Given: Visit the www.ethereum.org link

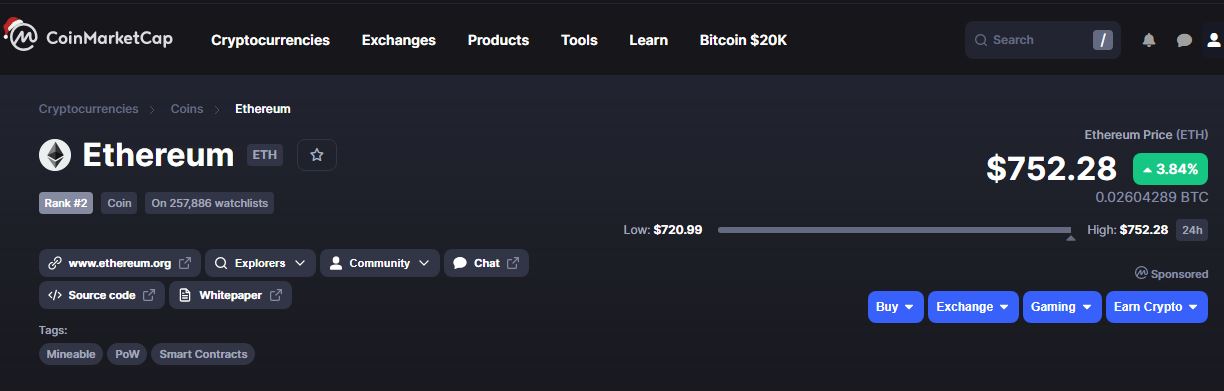Looking at the screenshot, I should (120, 263).
